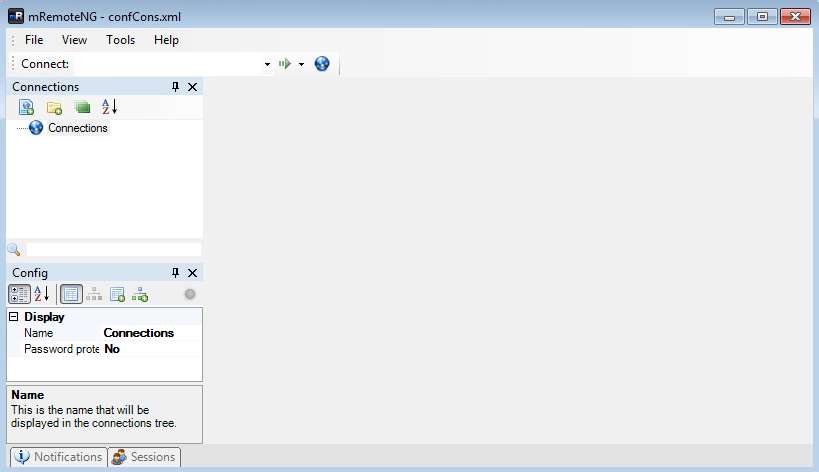Click the green connect arrow button
The width and height of the screenshot is (819, 472).
pos(285,64)
